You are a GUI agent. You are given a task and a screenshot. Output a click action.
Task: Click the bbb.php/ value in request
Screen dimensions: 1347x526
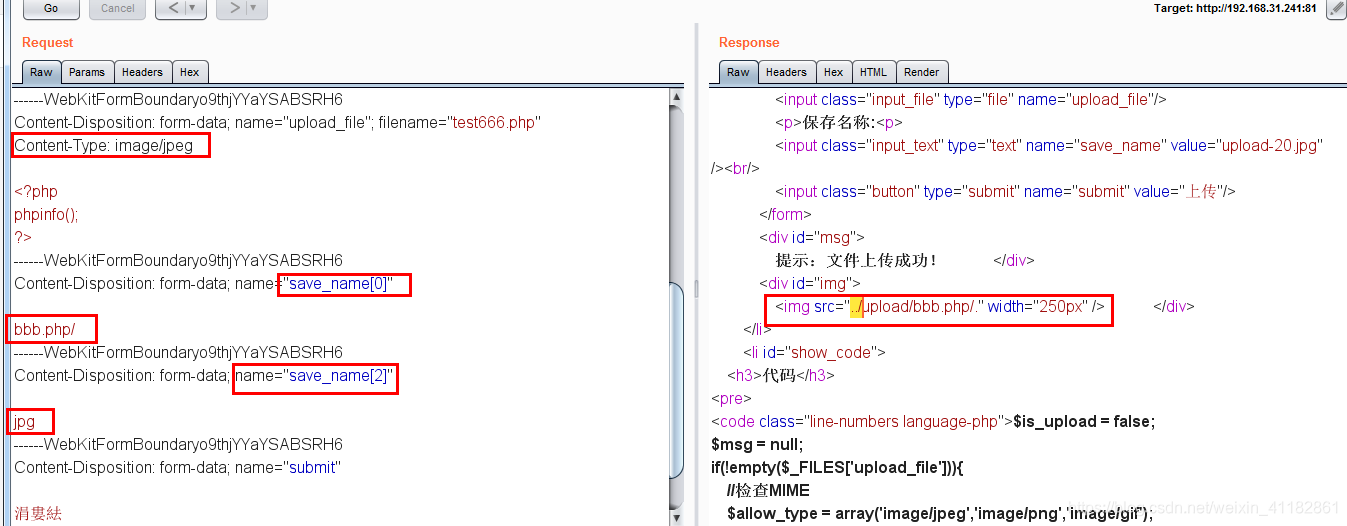click(x=44, y=330)
